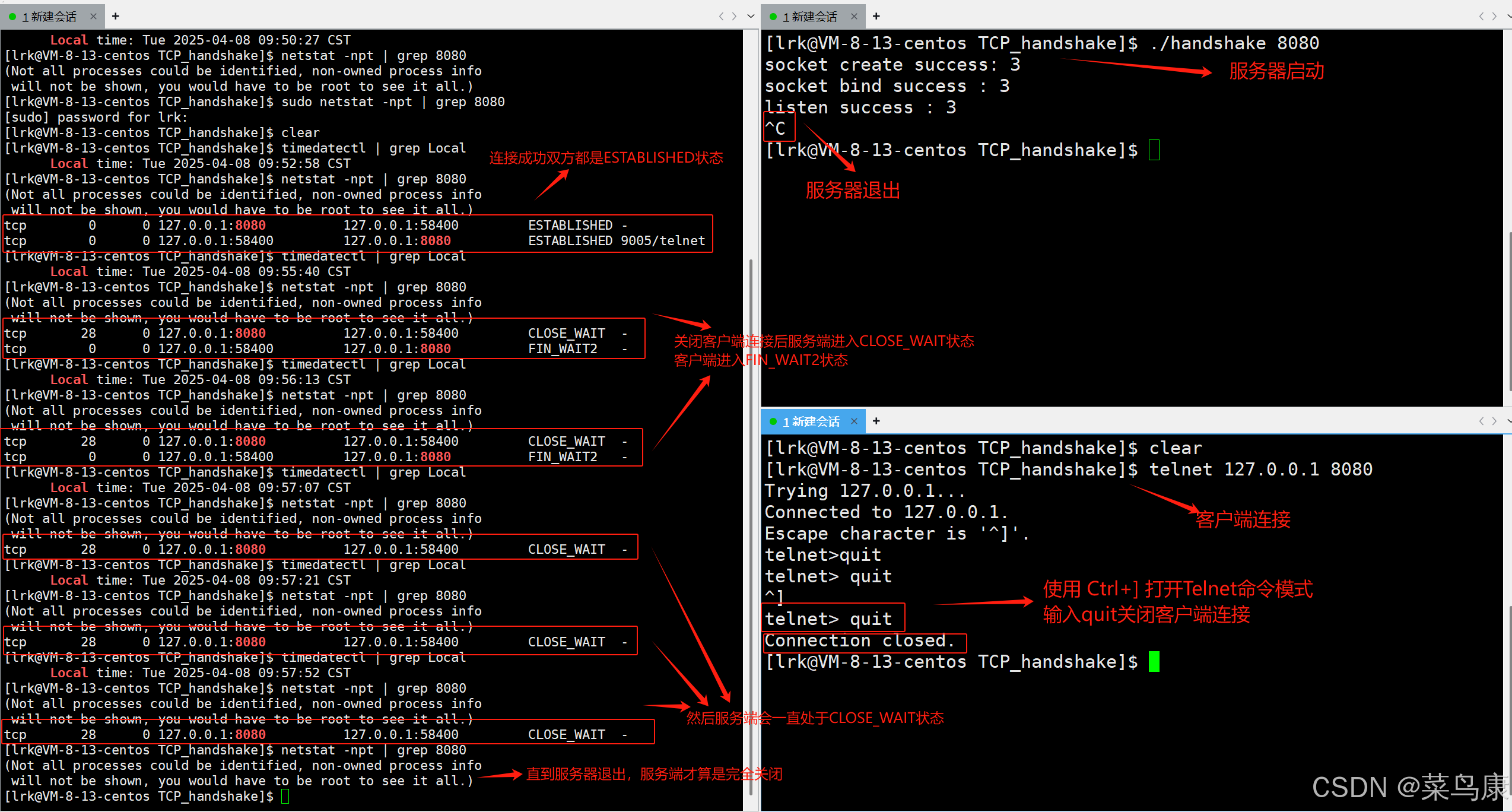Screen dimensions: 1512x812
Task: Close the 新建会话 tab in left pane
Action: [93, 17]
